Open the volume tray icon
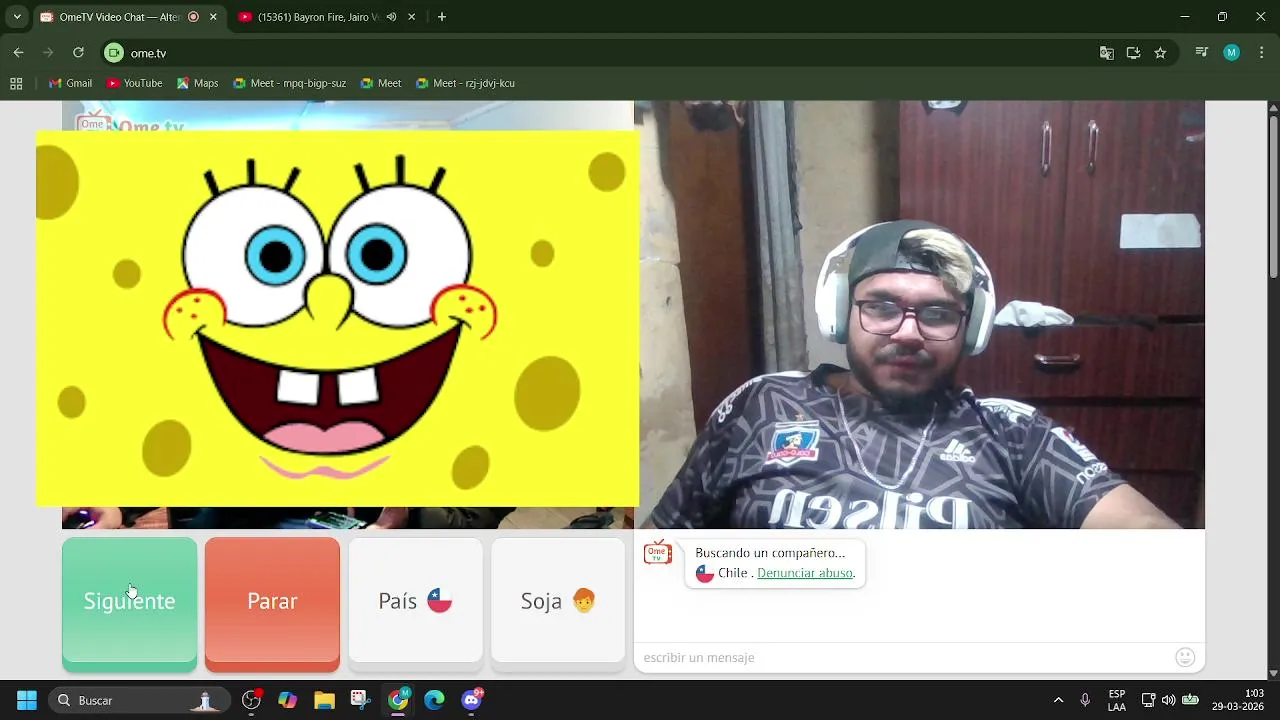The image size is (1280, 720). coord(1168,700)
